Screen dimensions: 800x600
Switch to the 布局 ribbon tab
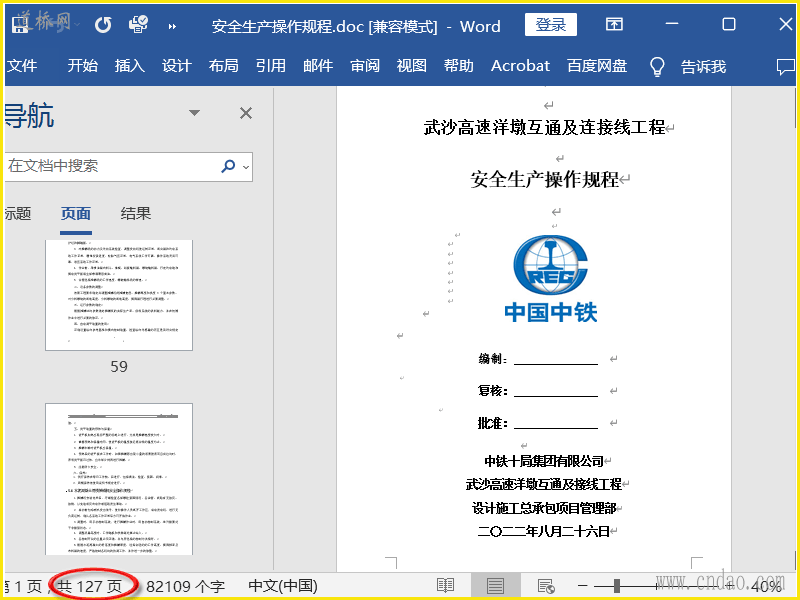click(223, 66)
